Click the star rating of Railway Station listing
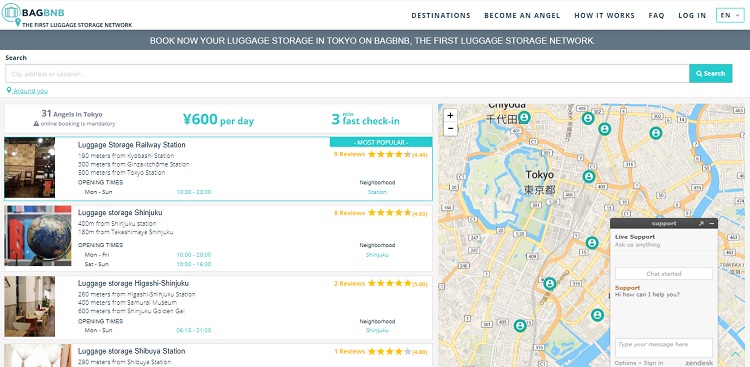750x367 pixels. tap(389, 154)
